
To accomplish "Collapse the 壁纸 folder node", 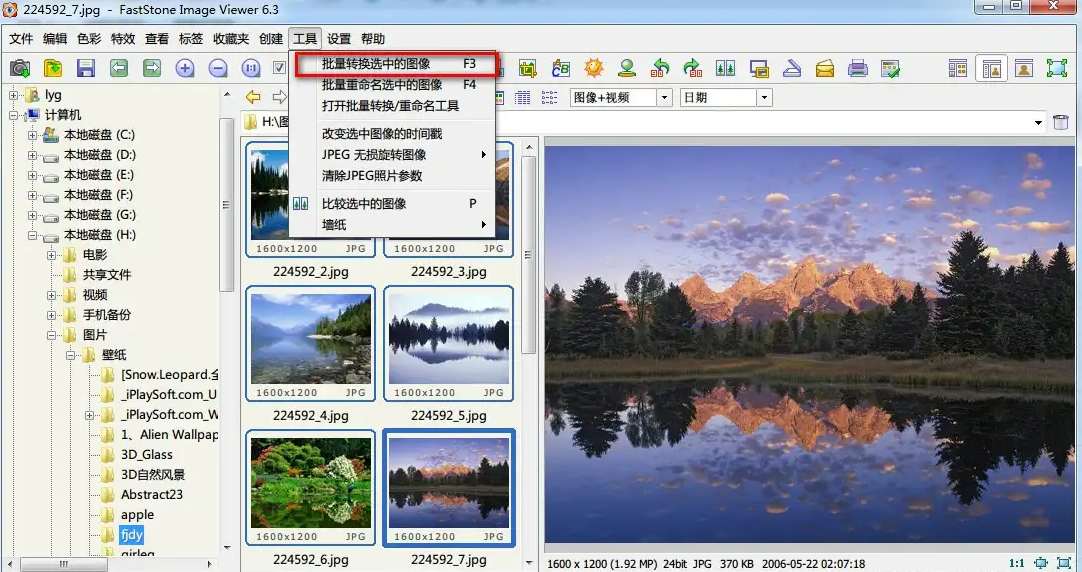I will tap(70, 355).
